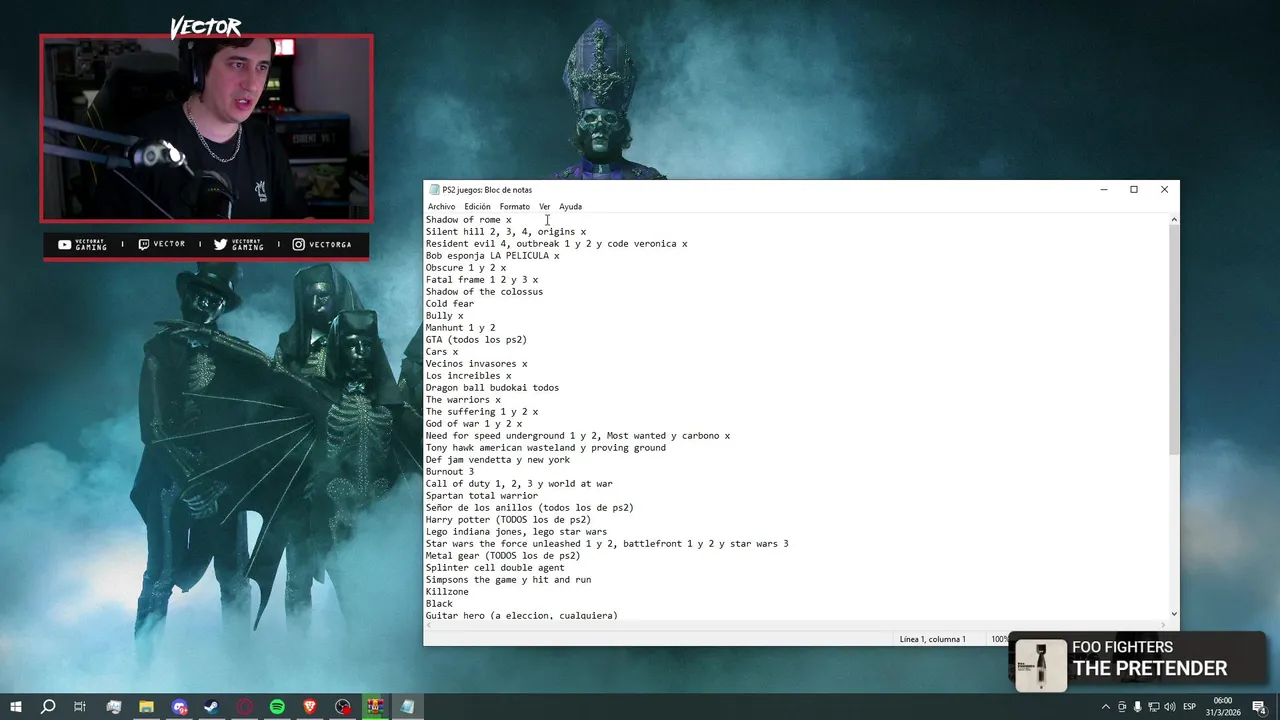Click the 'Need for speed underground' line

578,436
